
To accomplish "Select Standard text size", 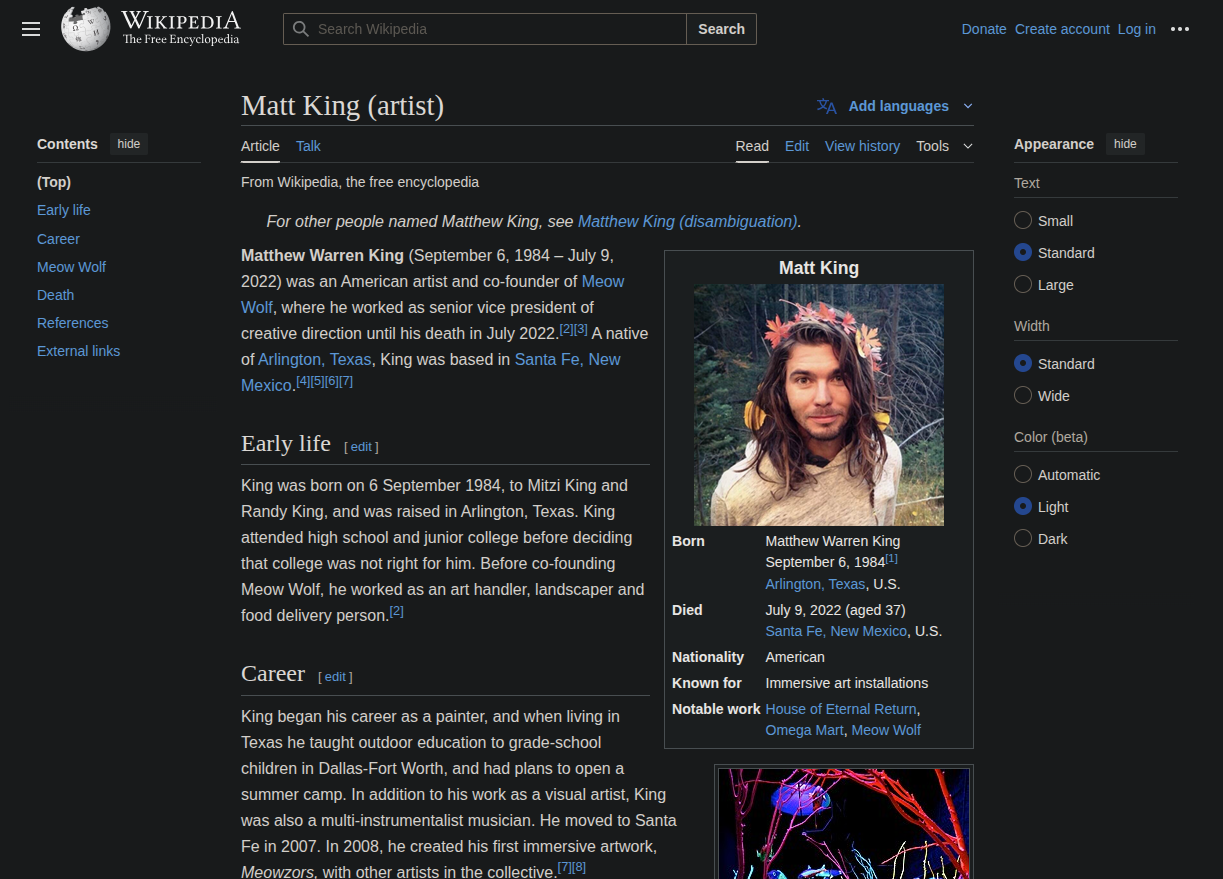I will [1023, 252].
